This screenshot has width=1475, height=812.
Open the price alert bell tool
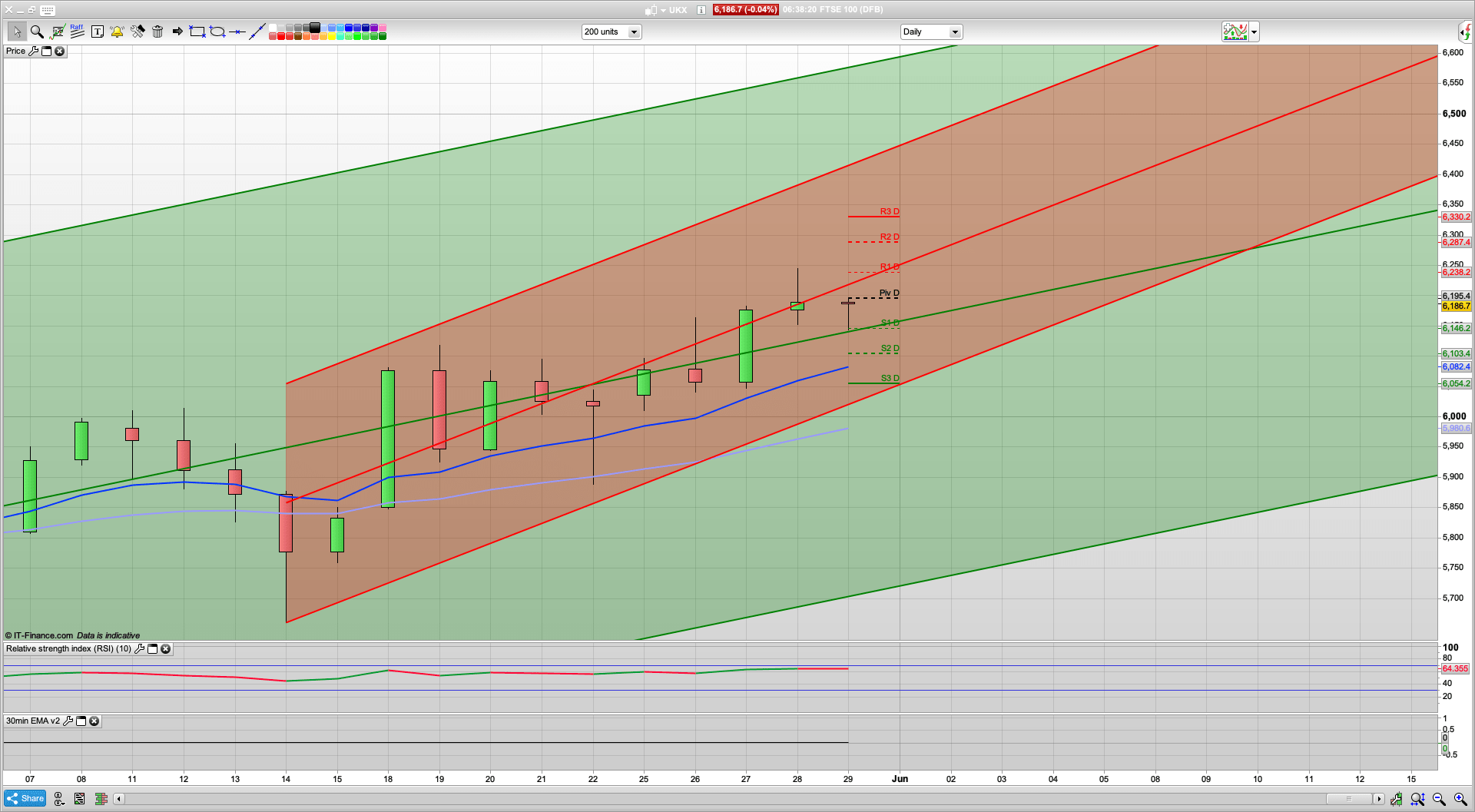(x=117, y=31)
